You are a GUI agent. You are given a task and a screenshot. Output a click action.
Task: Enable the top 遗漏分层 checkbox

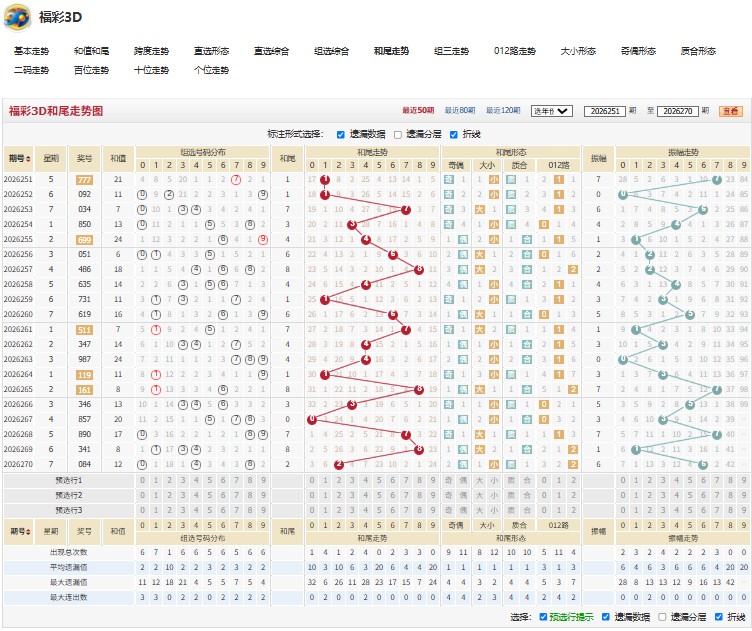[x=398, y=135]
